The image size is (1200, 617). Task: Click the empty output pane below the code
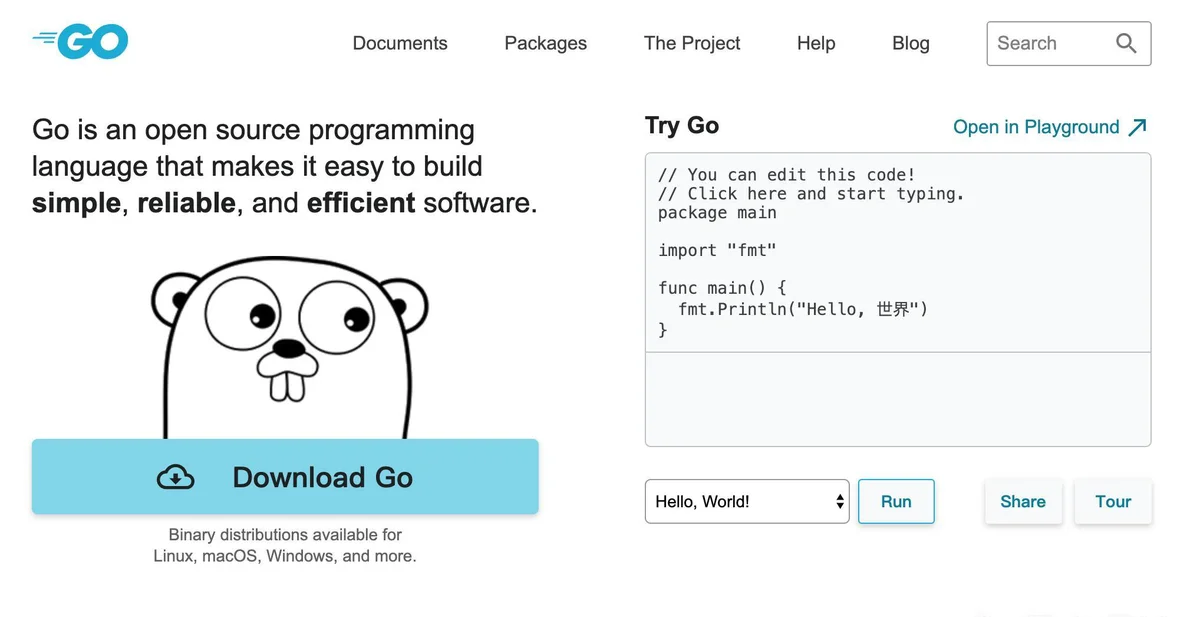click(x=898, y=399)
